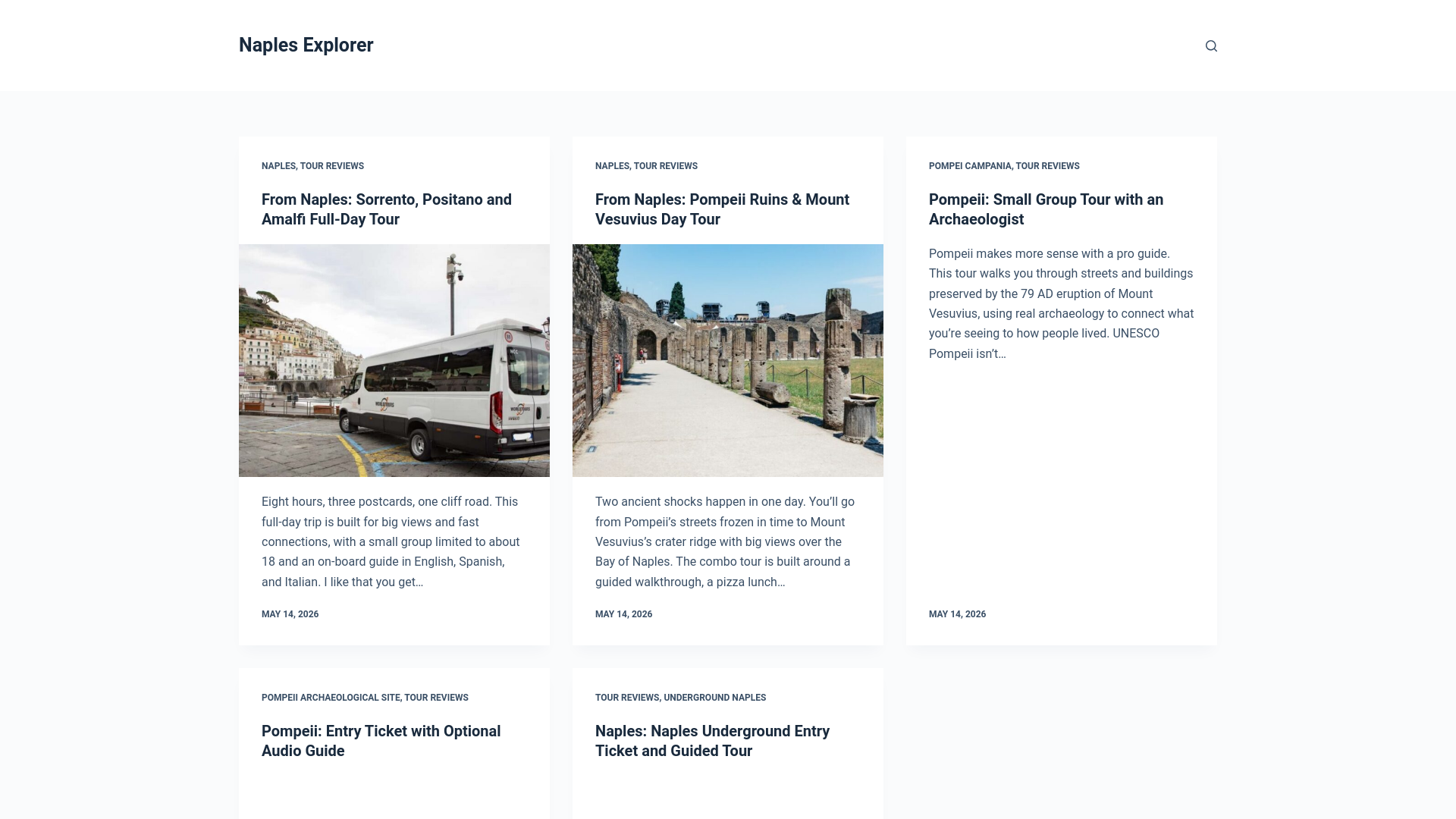Select TOUR REVIEWS category on the Archaeologist tour card
Screen dimensions: 1456x819
coord(1047,166)
